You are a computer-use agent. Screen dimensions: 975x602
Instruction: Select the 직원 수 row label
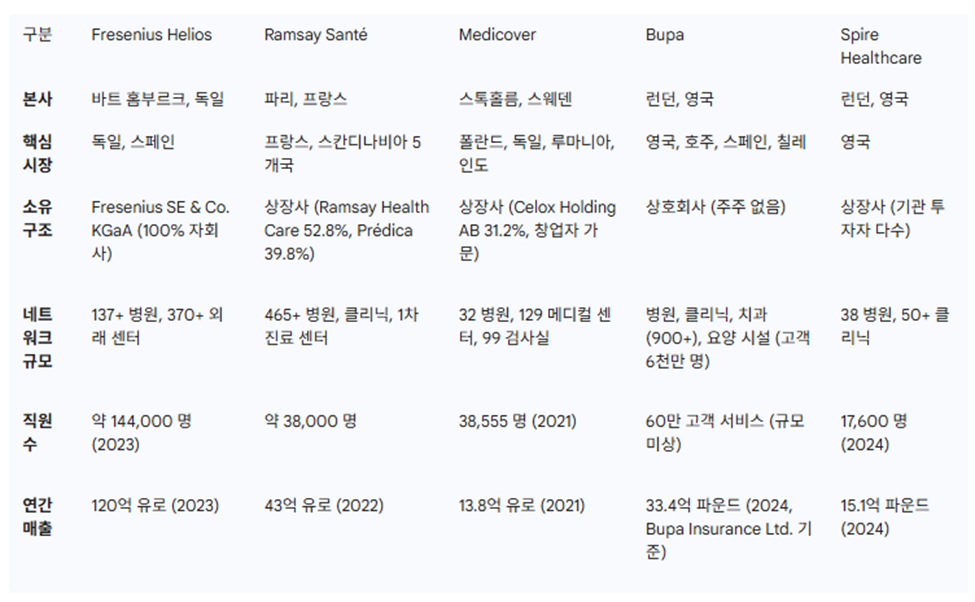(37, 432)
